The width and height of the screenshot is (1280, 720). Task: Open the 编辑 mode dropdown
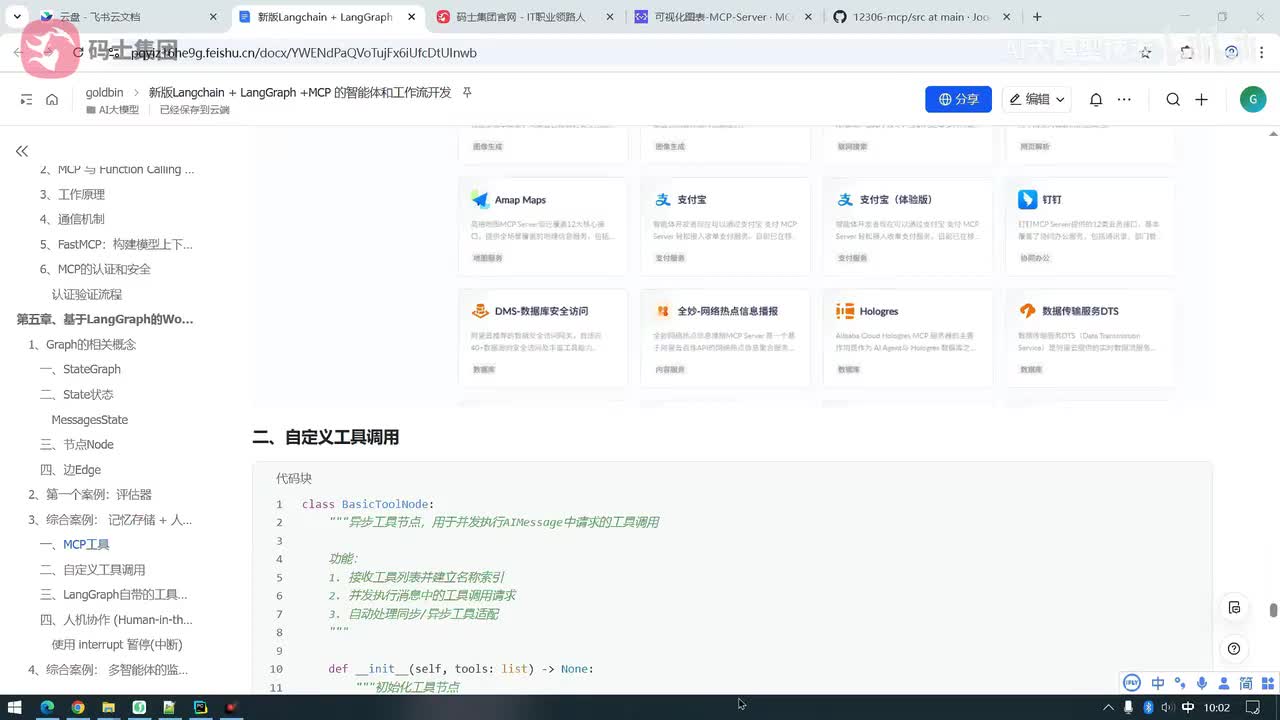1037,99
